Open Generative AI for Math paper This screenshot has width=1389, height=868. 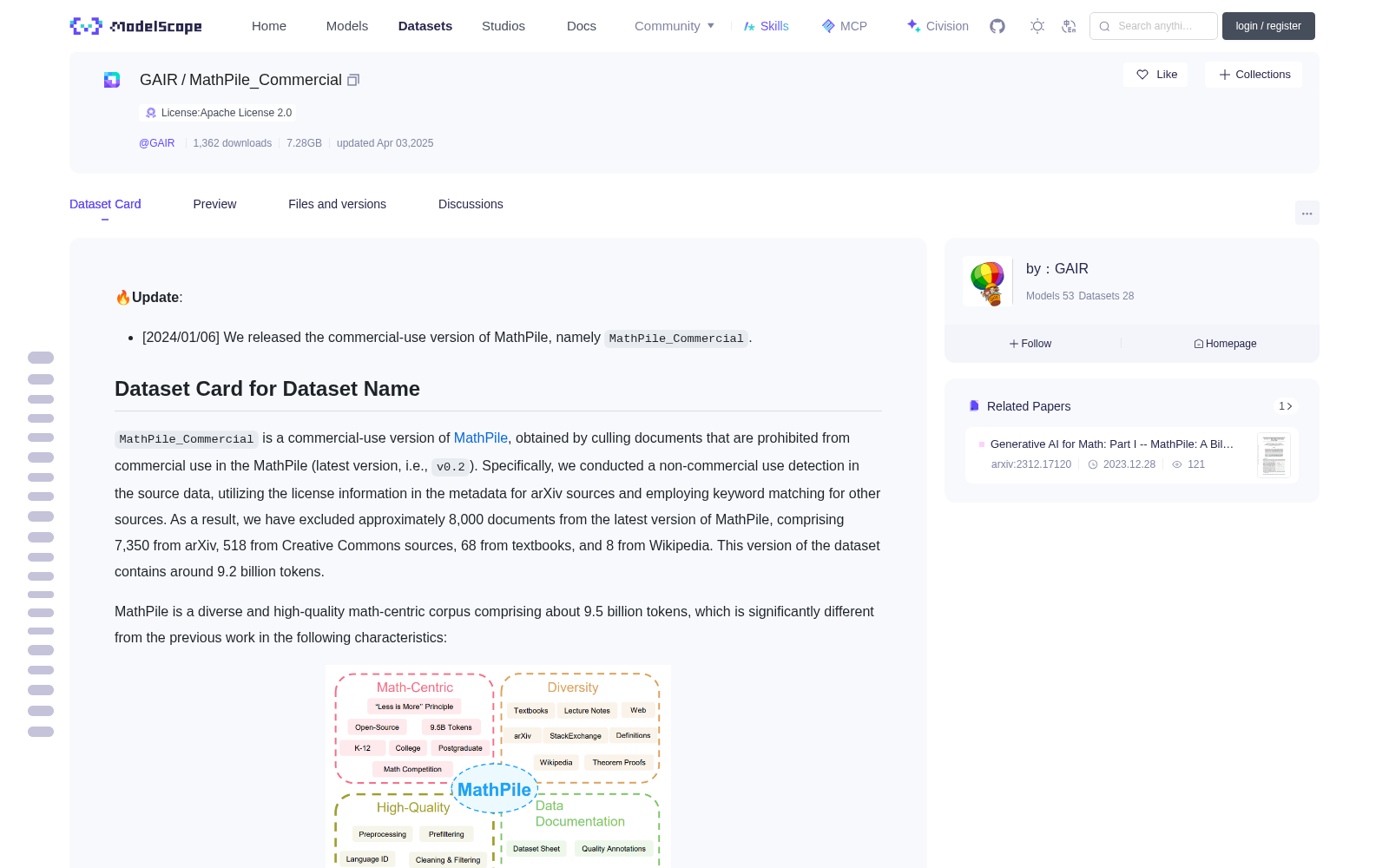tap(1111, 444)
